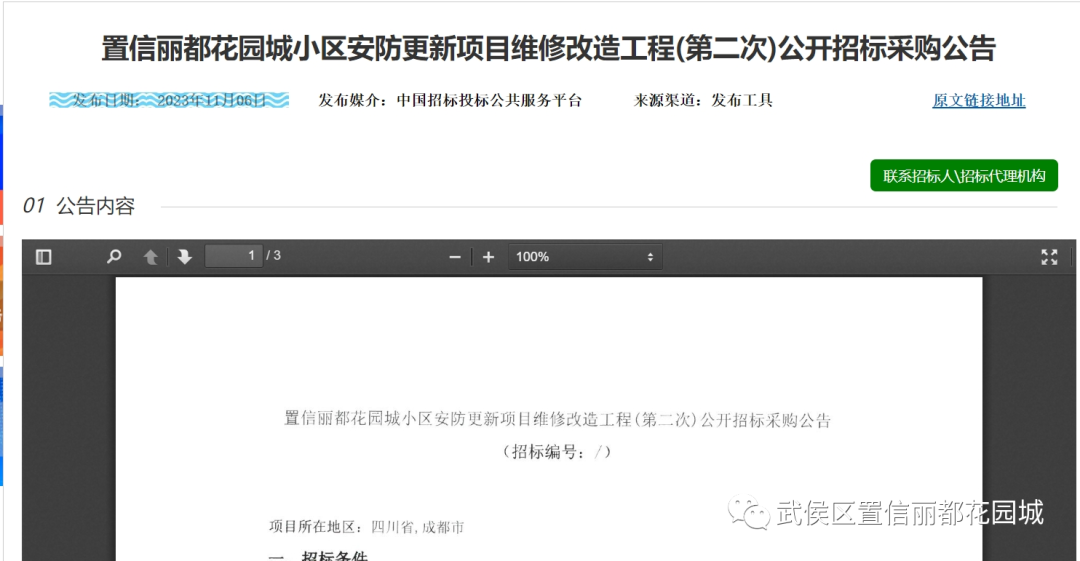
Task: Select the 来源渠道 发布工具 text
Action: point(703,101)
